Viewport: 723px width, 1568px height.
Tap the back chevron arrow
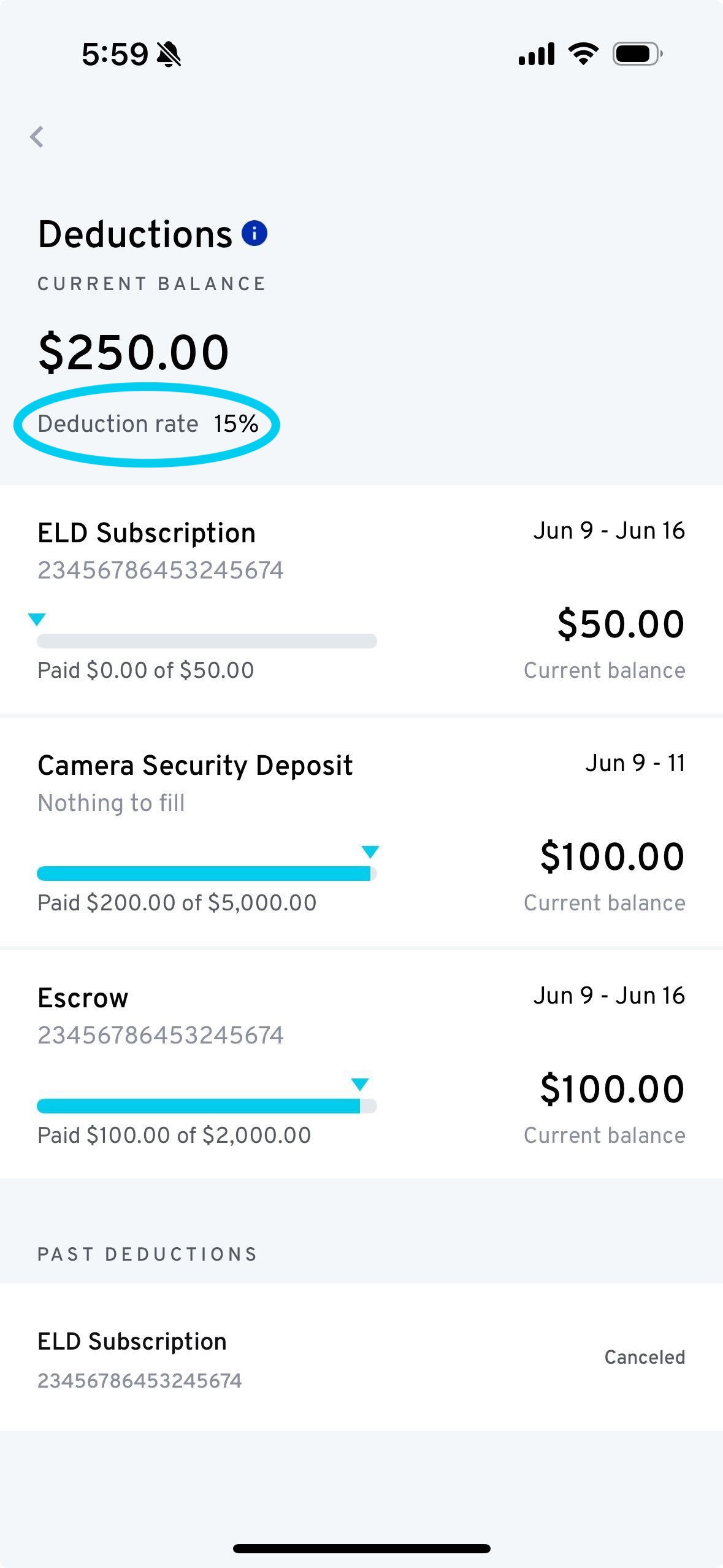[x=37, y=137]
